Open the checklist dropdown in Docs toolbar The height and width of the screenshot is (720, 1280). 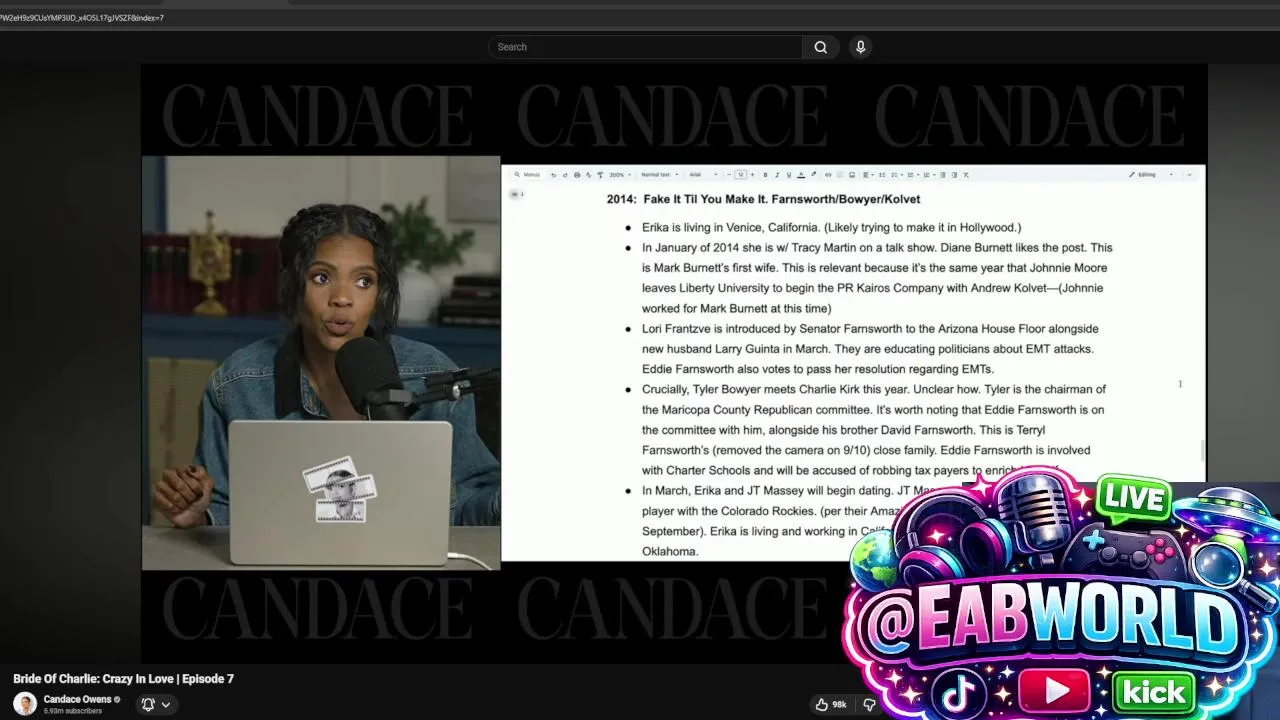pos(896,175)
